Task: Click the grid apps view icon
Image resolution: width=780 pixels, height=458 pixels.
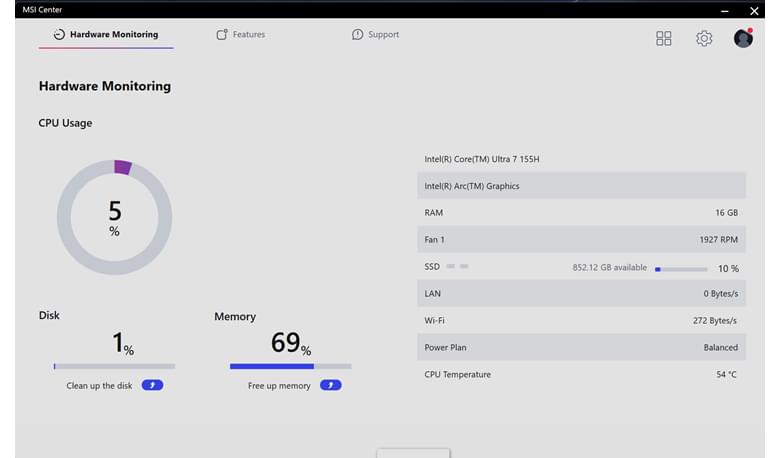Action: tap(664, 38)
